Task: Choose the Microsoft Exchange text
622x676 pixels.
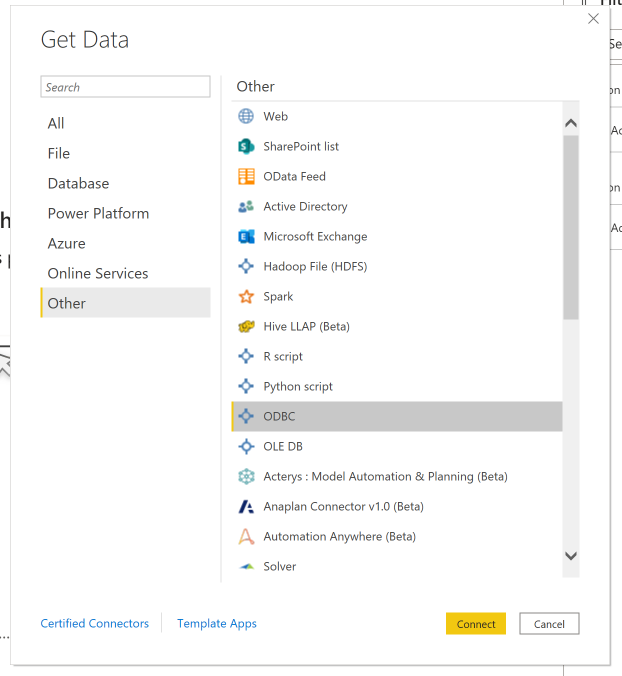Action: pyautogui.click(x=315, y=236)
